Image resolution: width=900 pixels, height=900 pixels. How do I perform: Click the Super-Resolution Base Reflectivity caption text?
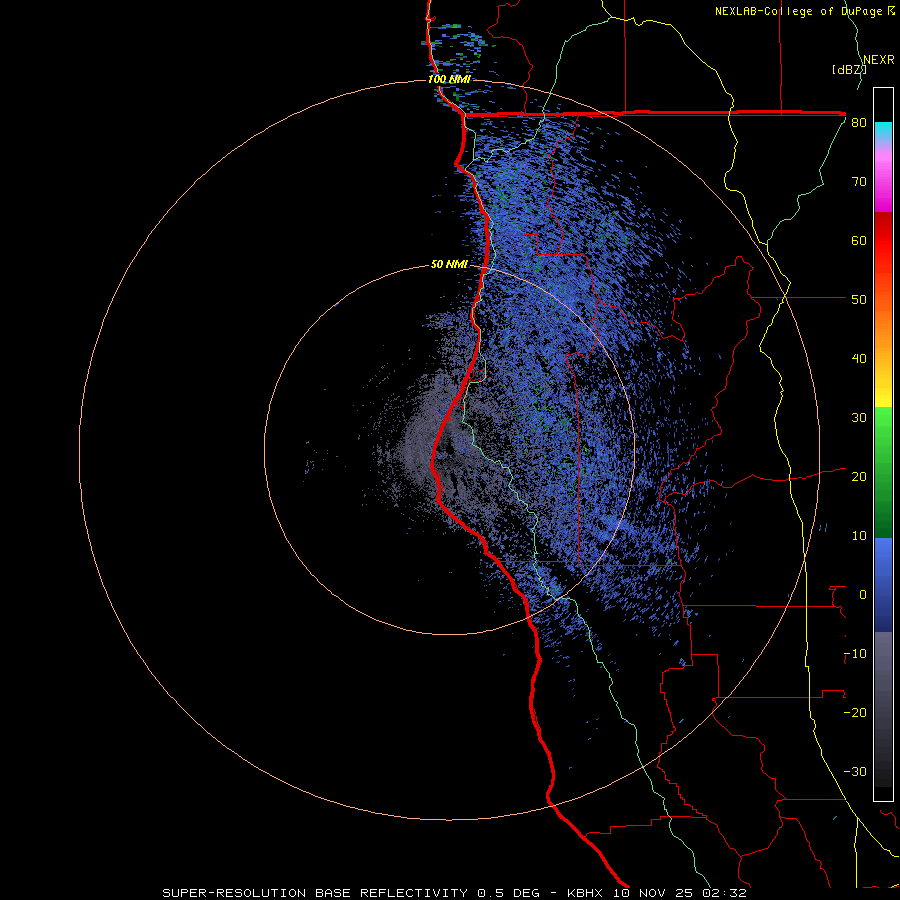pyautogui.click(x=454, y=893)
